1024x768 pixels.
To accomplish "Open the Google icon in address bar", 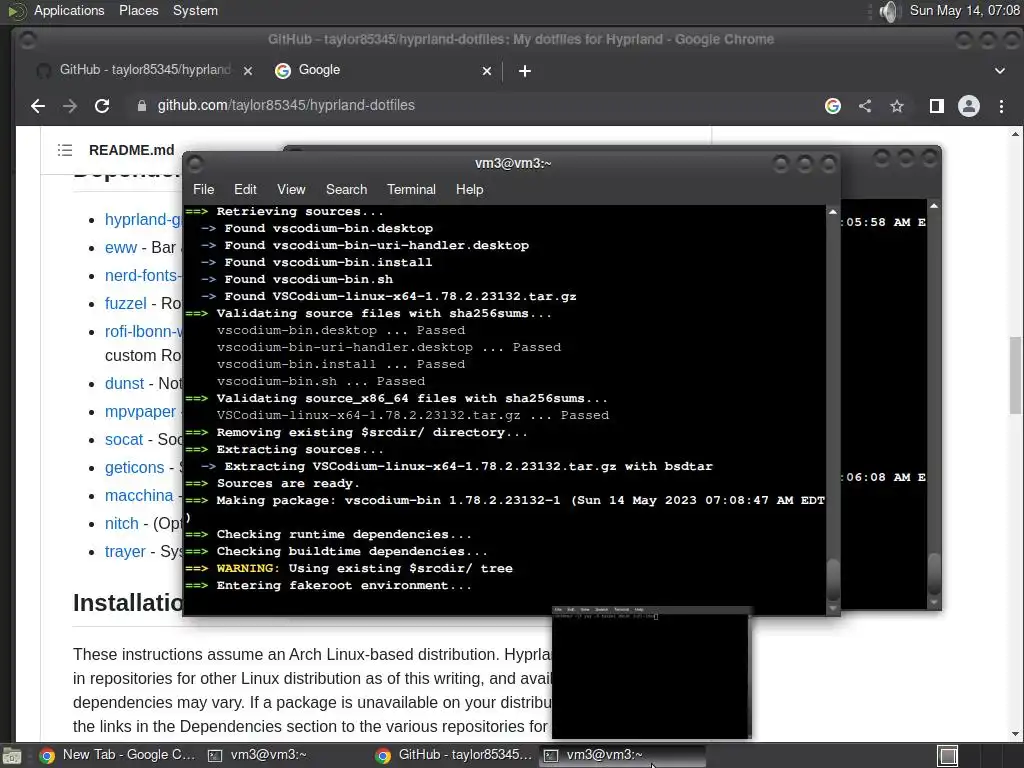I will pos(833,106).
